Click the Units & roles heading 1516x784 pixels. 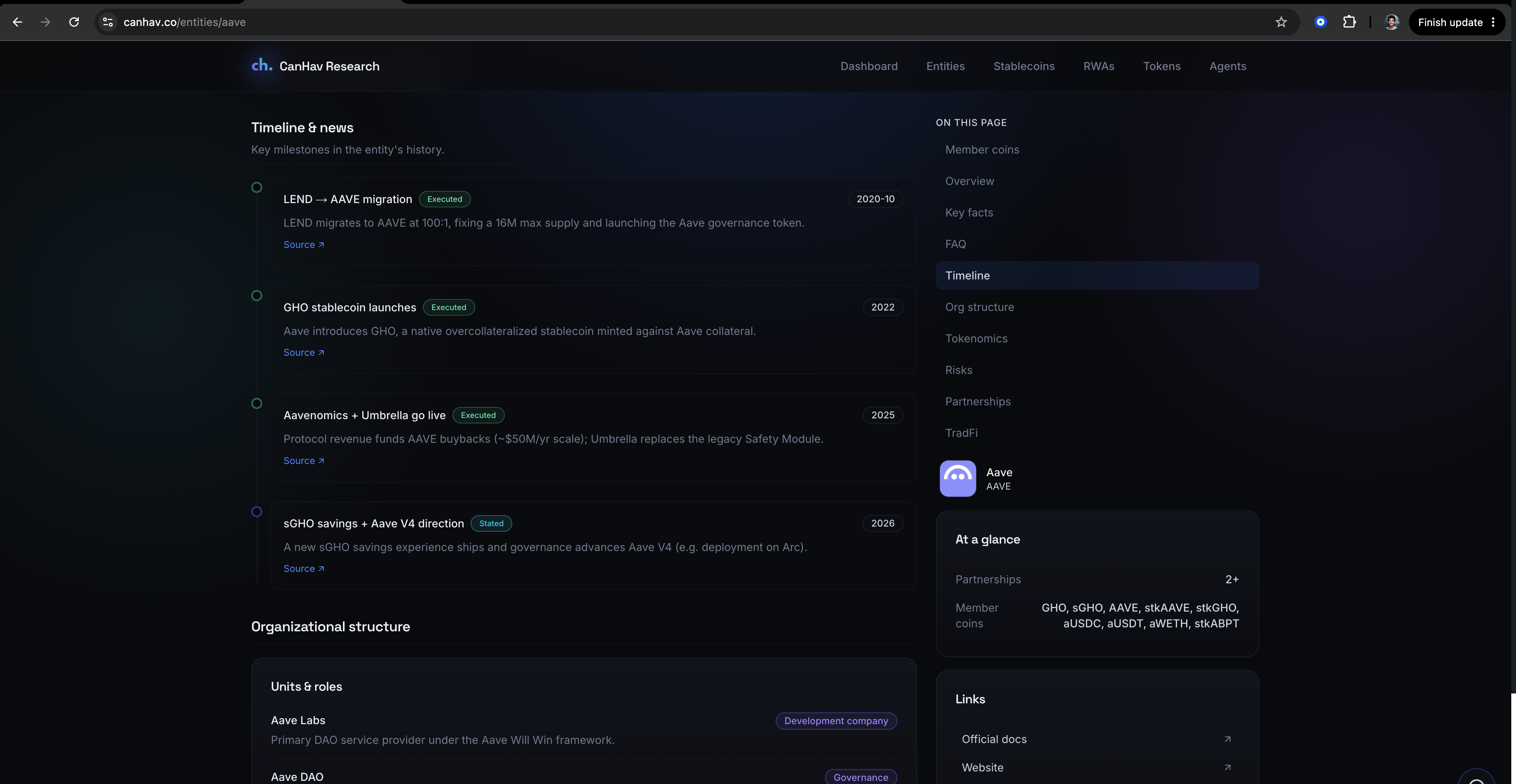[306, 687]
